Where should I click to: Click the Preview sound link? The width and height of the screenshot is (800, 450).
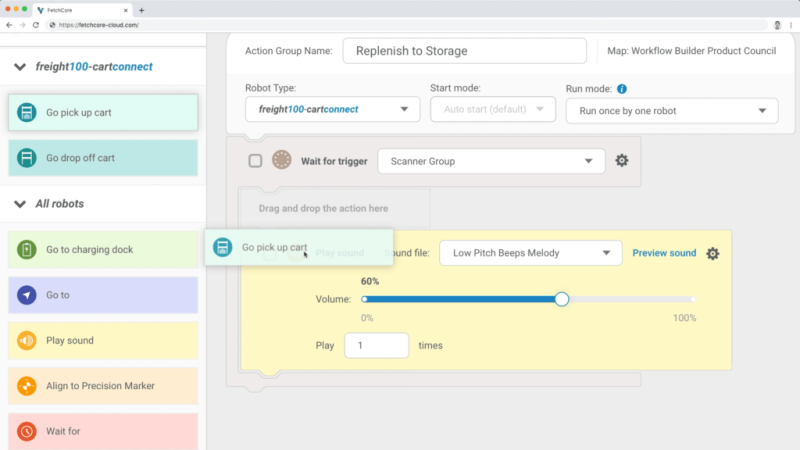click(664, 253)
